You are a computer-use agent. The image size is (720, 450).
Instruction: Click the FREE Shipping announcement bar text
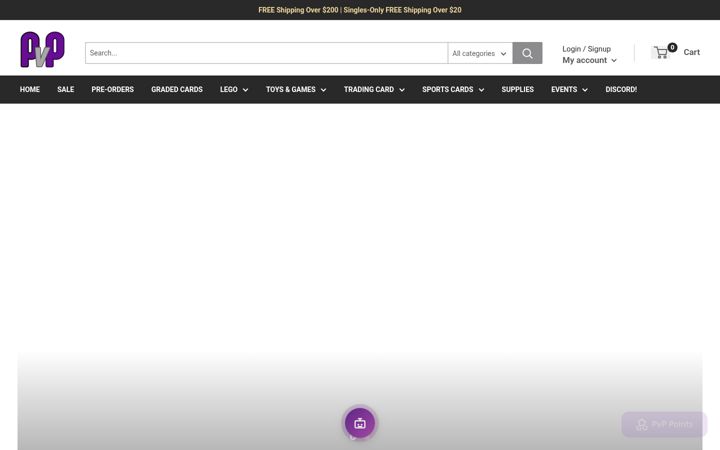[x=360, y=10]
